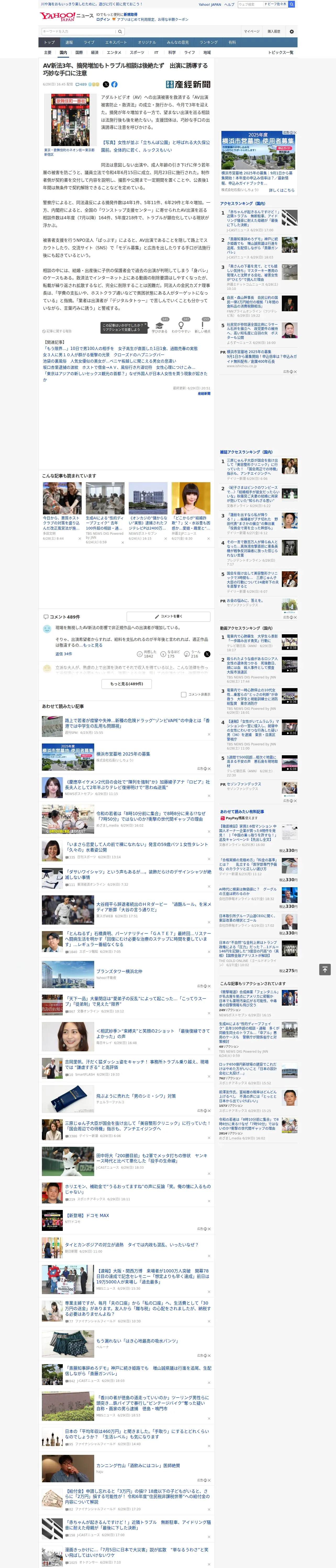The width and height of the screenshot is (336, 1568).
Task: Open the みんなの意見 navigation tab
Action: click(177, 43)
